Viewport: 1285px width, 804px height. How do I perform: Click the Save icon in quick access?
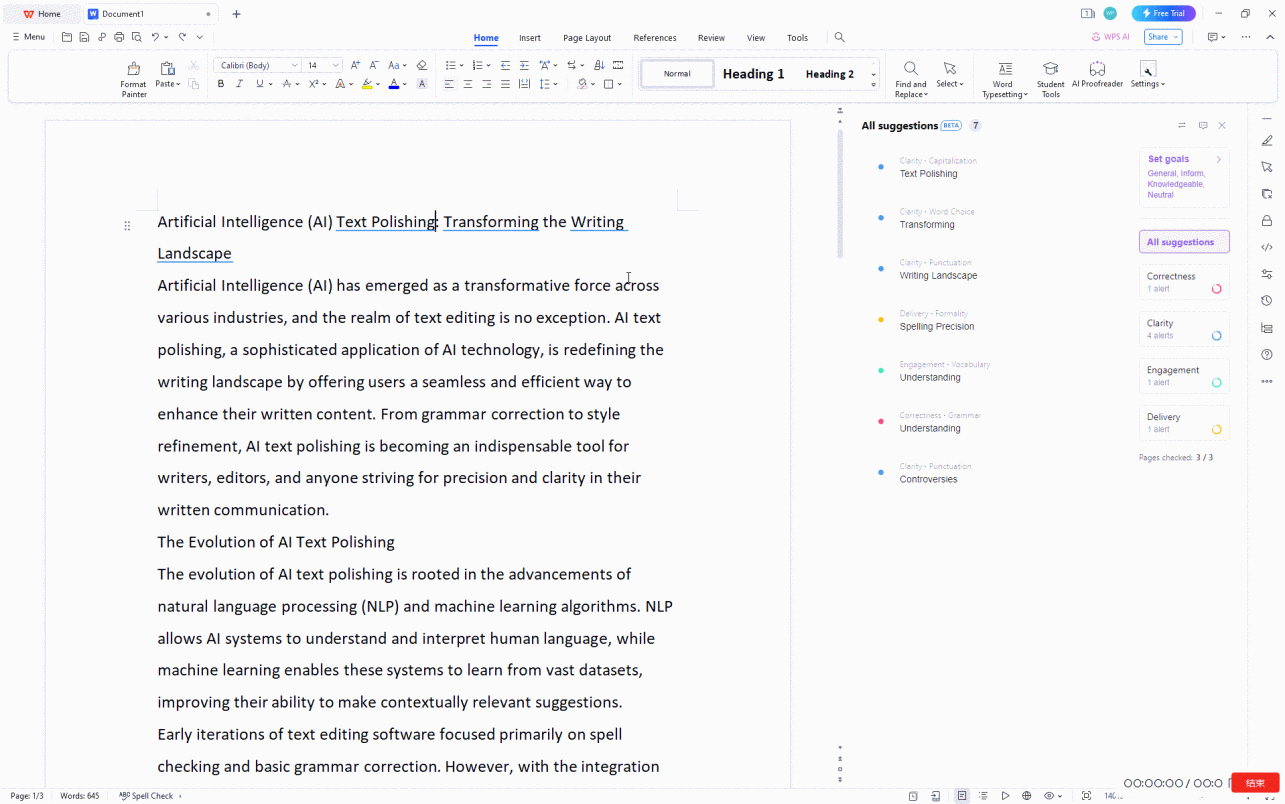[84, 37]
